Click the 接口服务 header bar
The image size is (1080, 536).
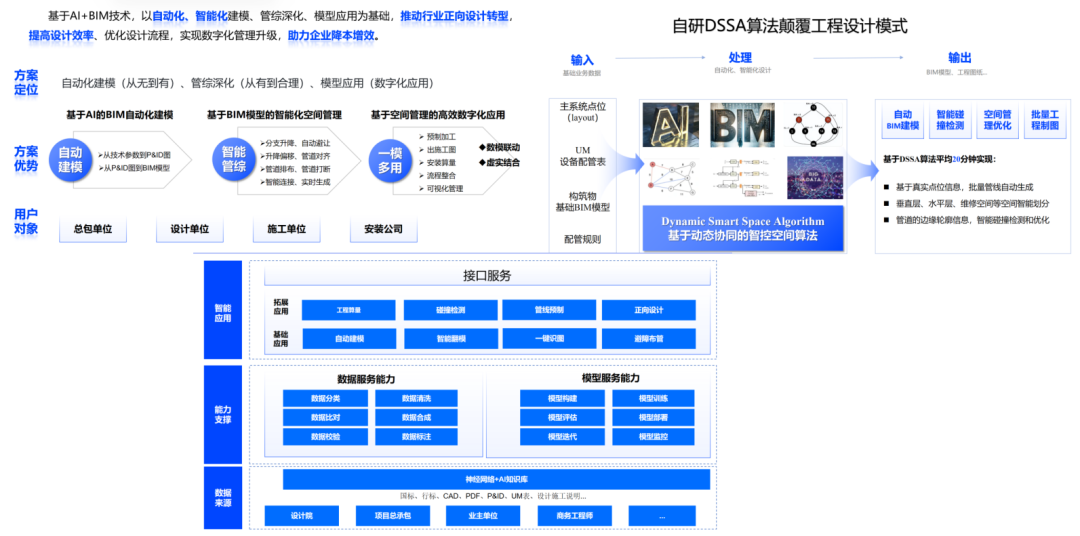click(x=487, y=276)
